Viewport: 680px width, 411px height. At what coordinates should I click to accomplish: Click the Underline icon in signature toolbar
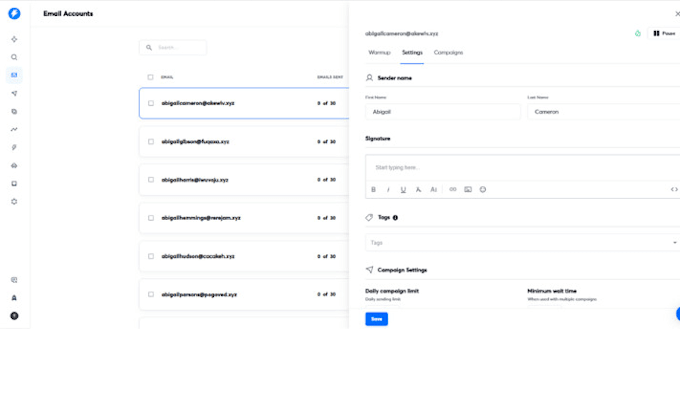403,189
